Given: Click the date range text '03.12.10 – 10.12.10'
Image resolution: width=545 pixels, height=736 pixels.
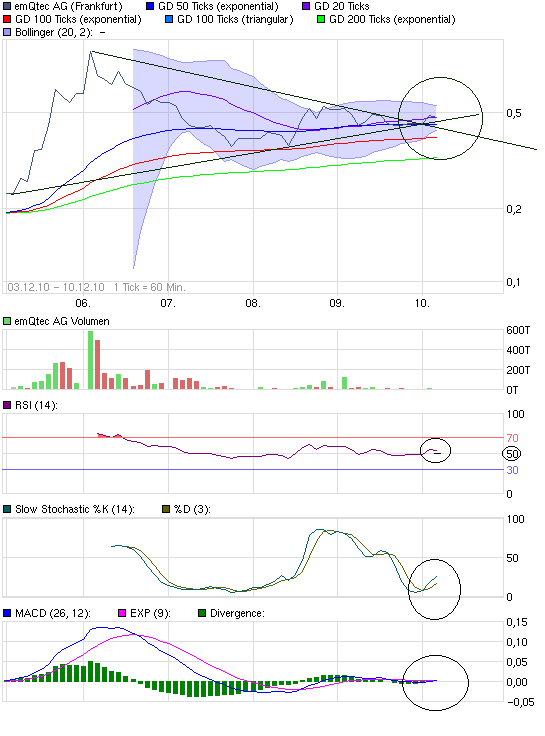Looking at the screenshot, I should [56, 287].
